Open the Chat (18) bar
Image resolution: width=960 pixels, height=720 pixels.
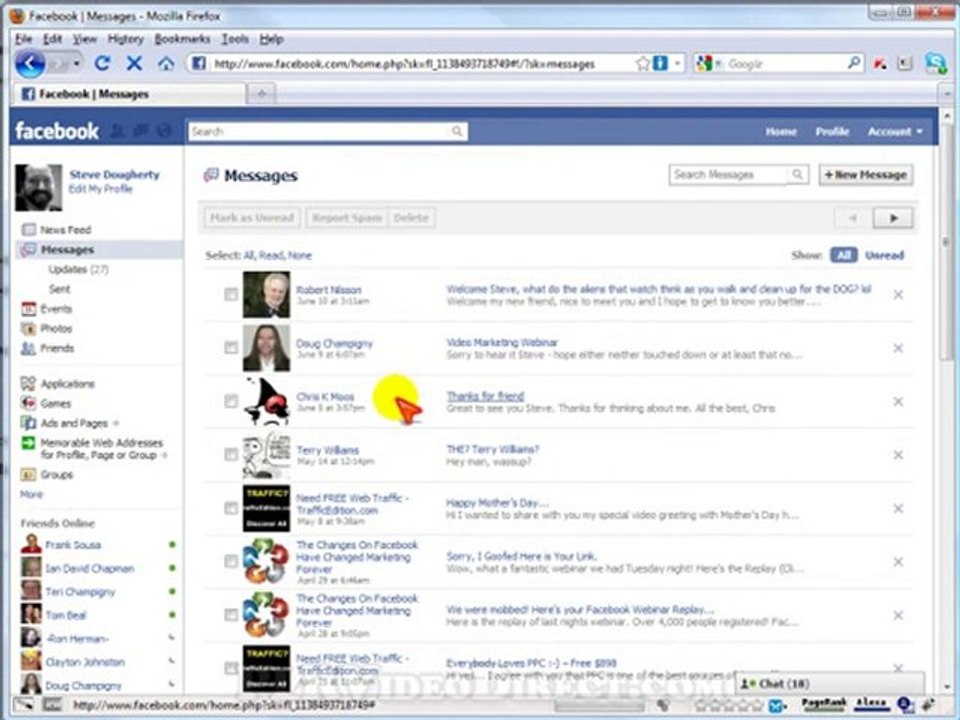(829, 683)
